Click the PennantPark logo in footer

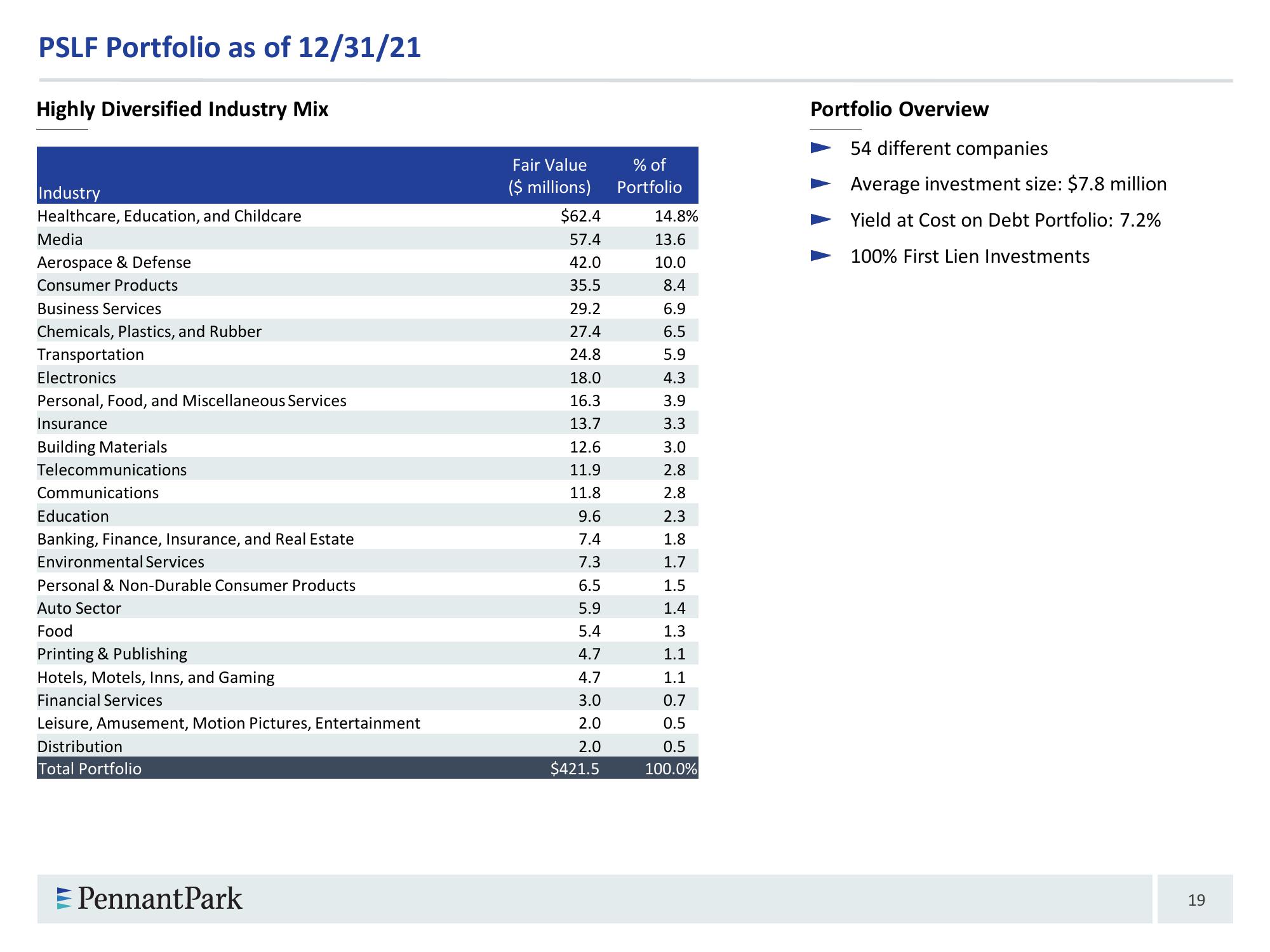(150, 899)
